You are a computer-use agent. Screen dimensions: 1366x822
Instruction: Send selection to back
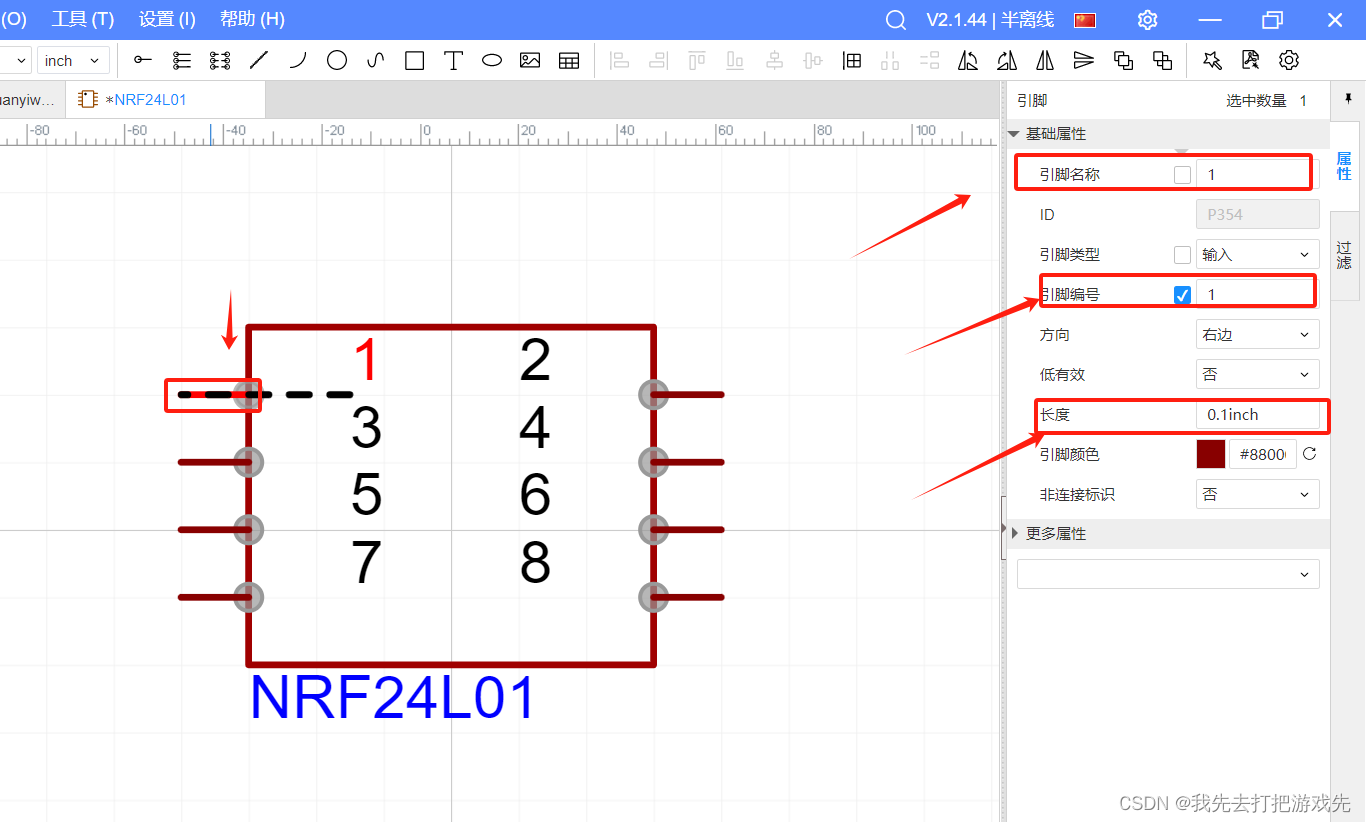click(x=1162, y=60)
